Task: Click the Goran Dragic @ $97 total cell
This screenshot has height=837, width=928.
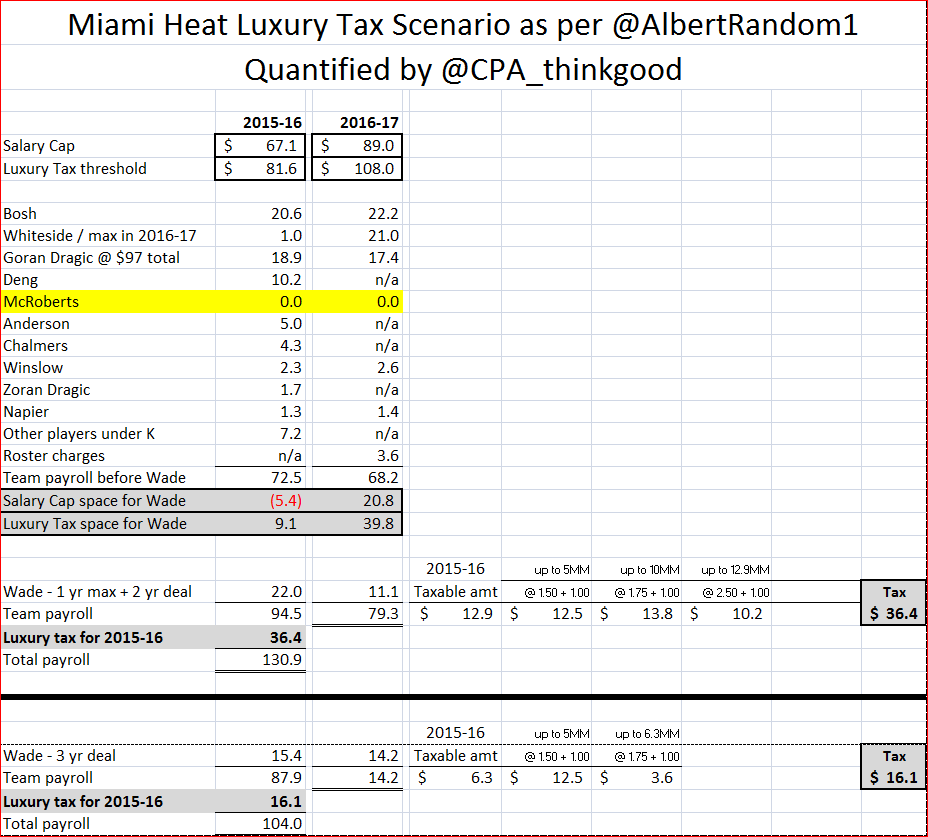Action: pos(108,258)
